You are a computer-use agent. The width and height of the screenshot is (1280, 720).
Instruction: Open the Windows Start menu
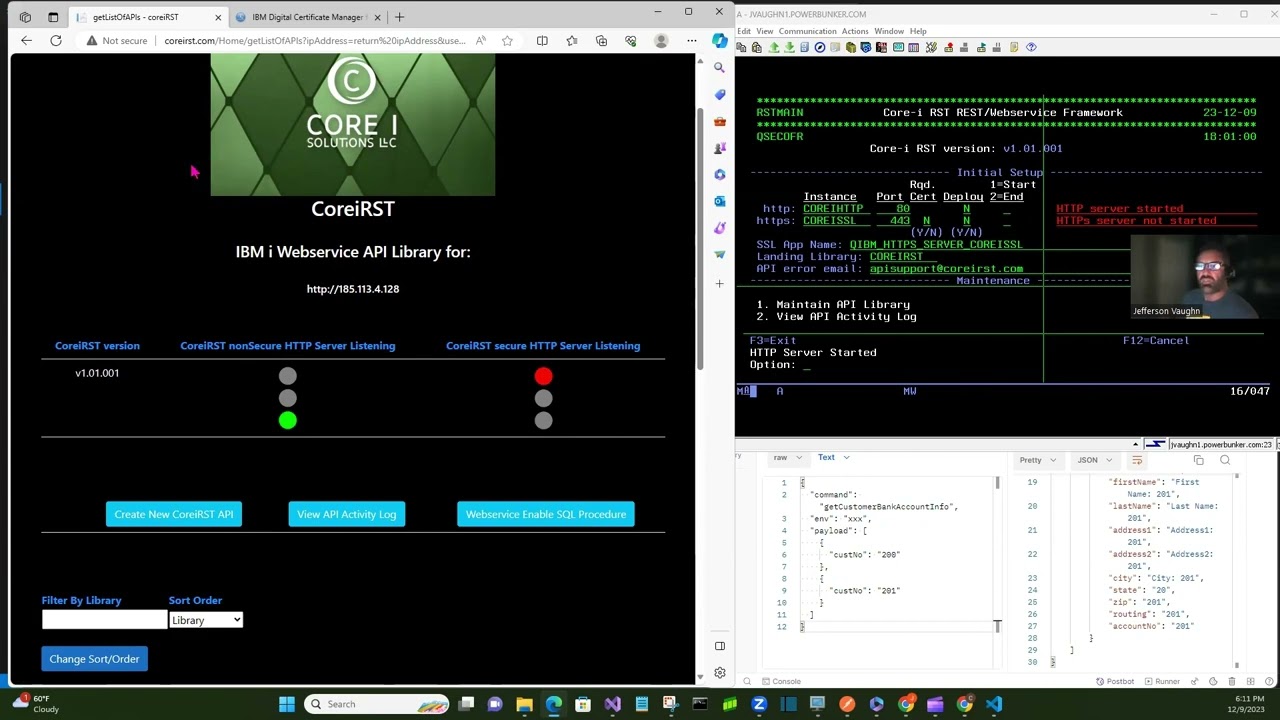point(287,704)
